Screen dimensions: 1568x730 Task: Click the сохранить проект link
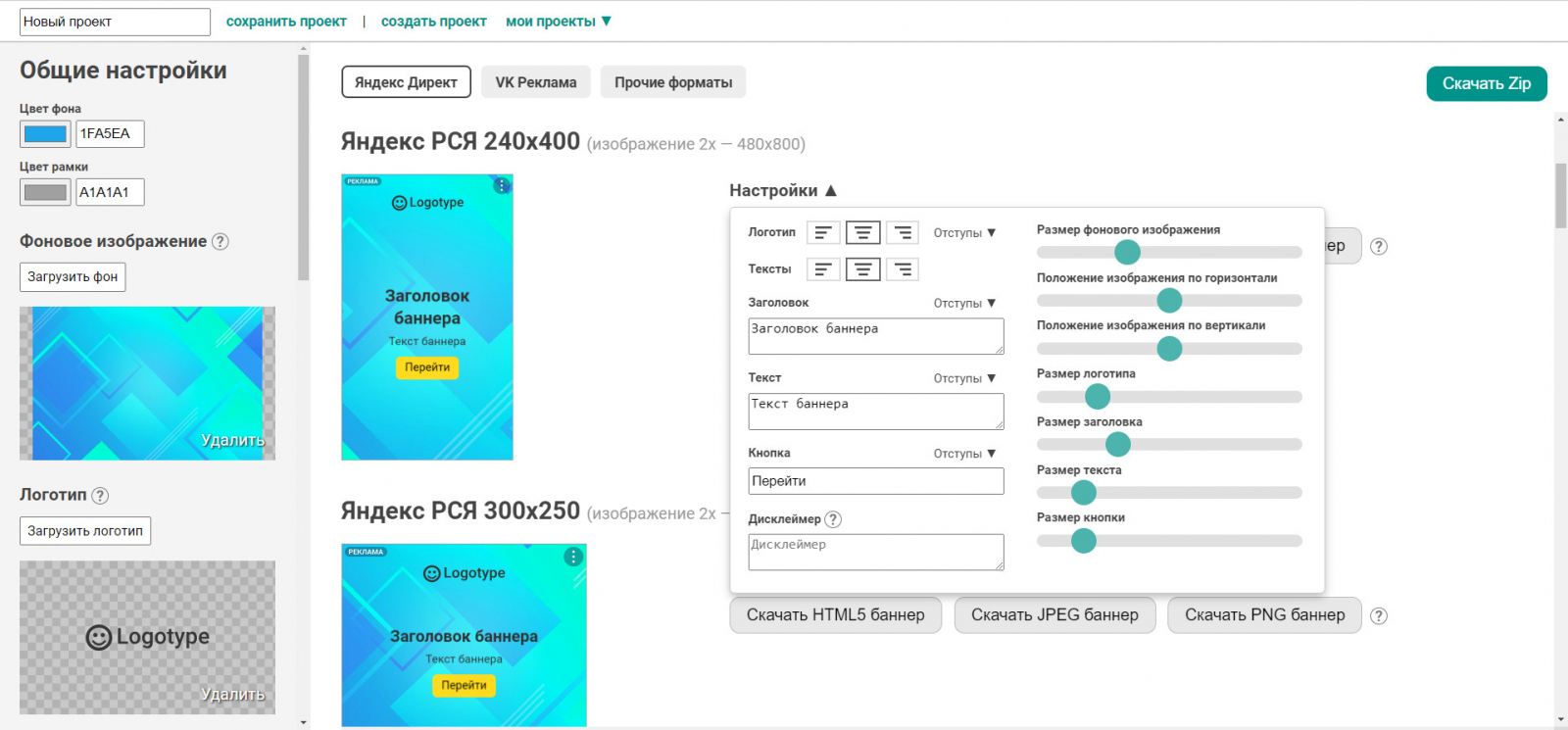(286, 22)
